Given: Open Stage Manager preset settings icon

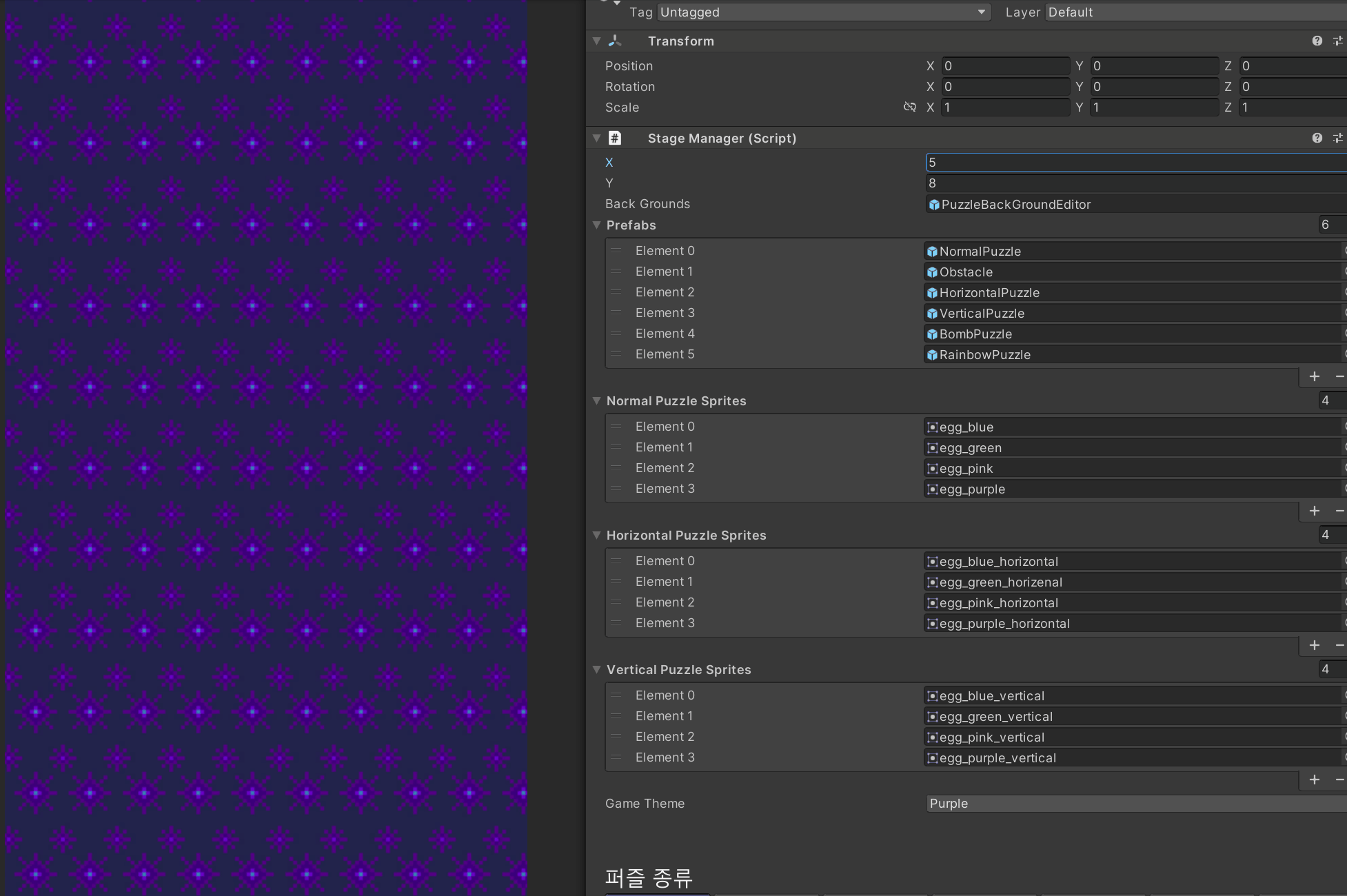Looking at the screenshot, I should 1337,139.
